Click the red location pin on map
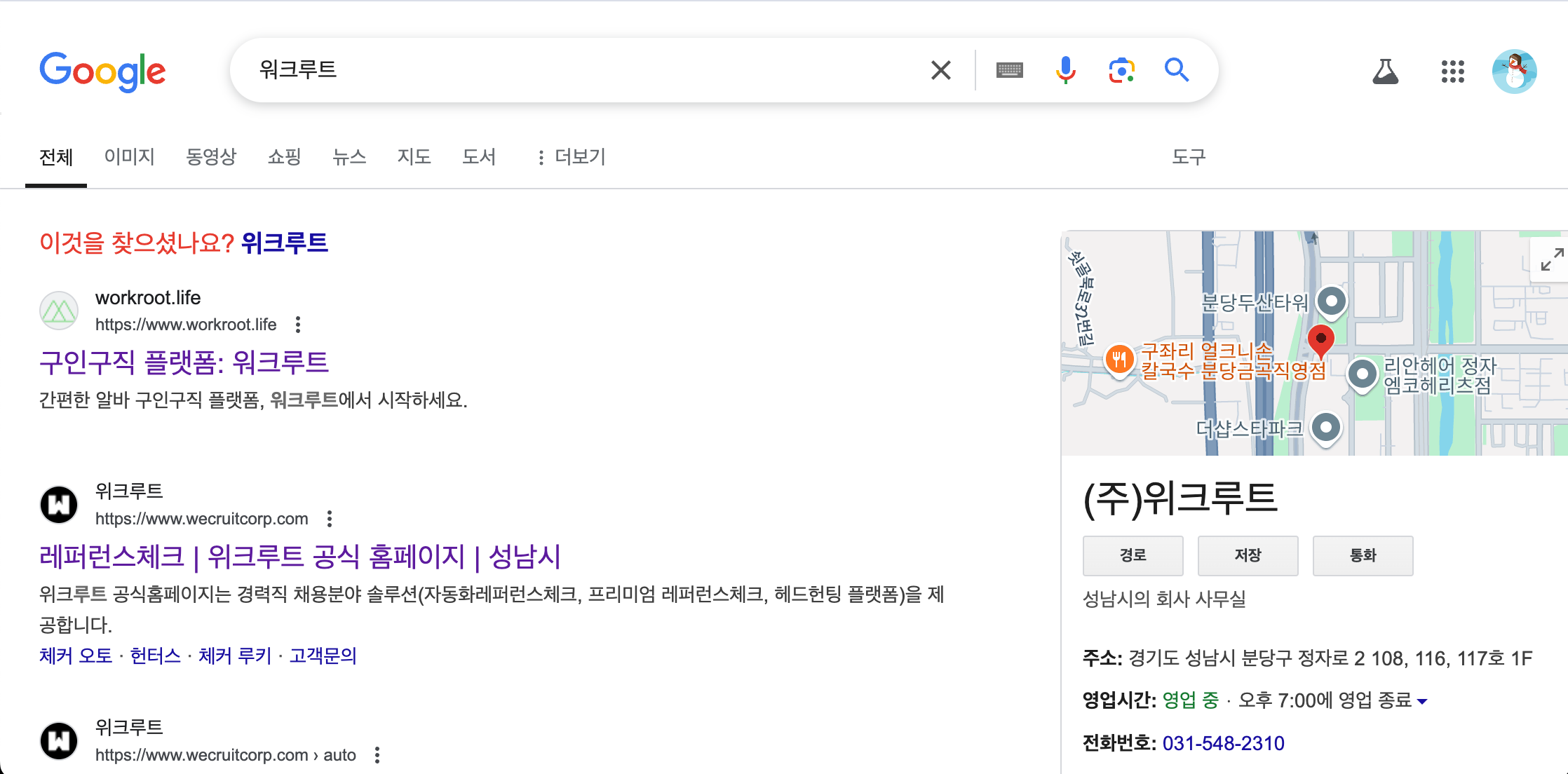 click(x=1320, y=342)
